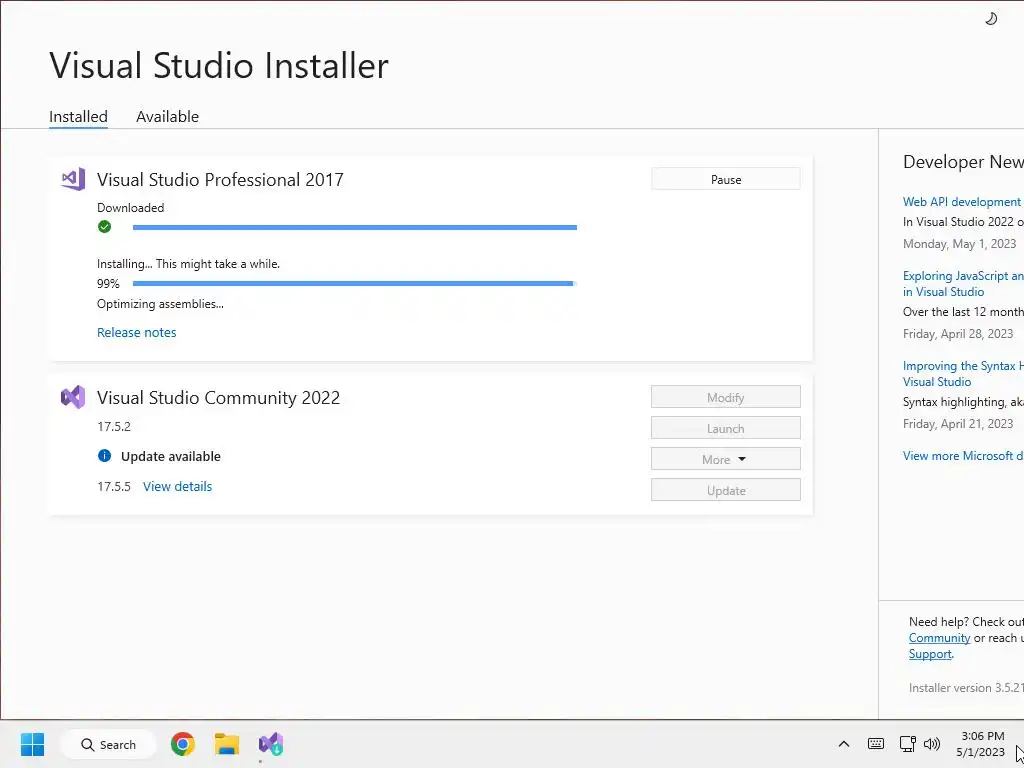Click the 99% progress value
The image size is (1024, 768).
point(108,283)
